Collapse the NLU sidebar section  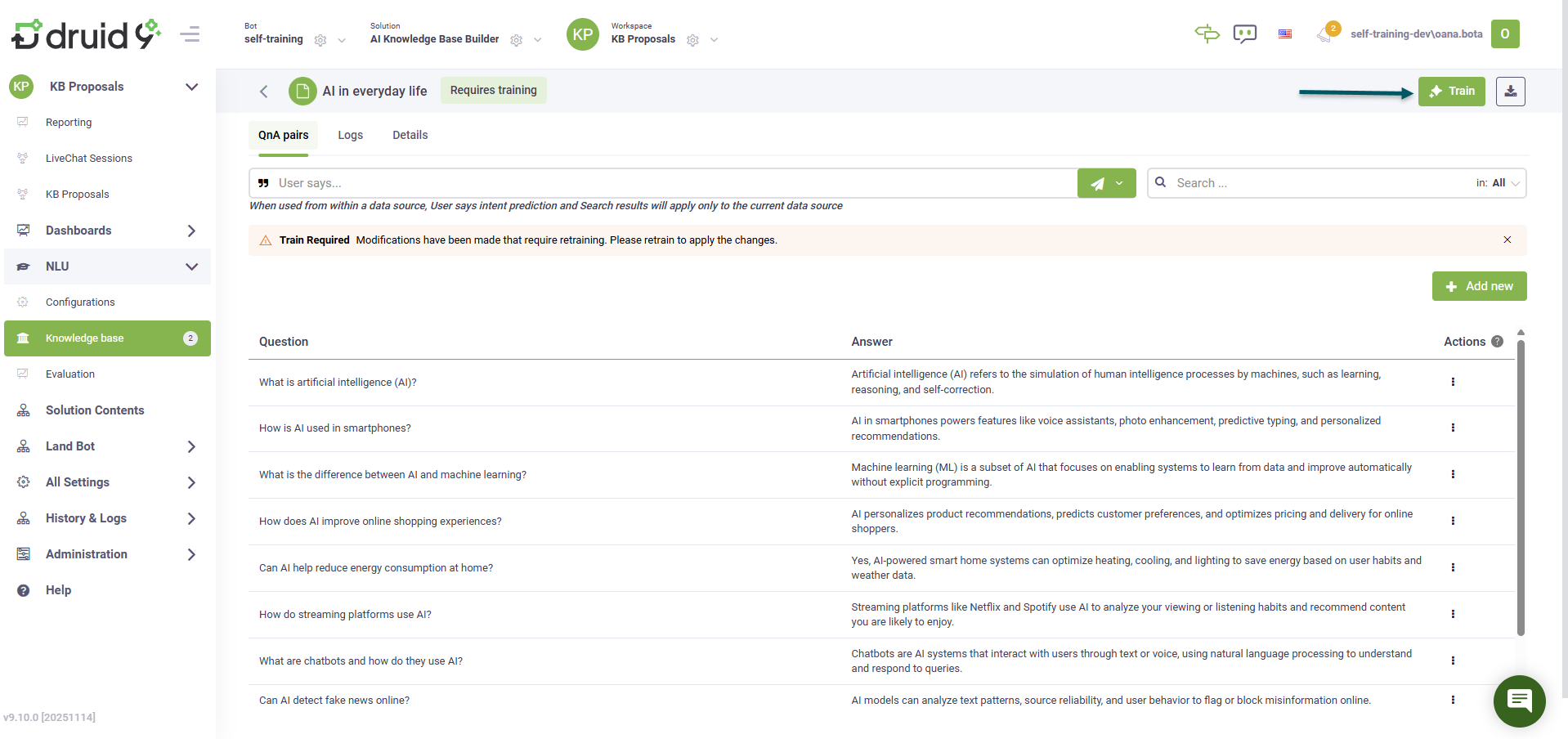click(192, 266)
